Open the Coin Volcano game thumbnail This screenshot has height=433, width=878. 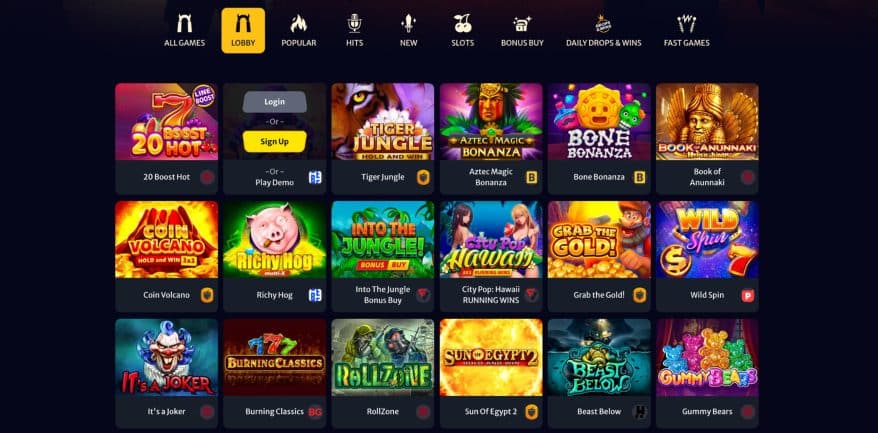coord(166,240)
